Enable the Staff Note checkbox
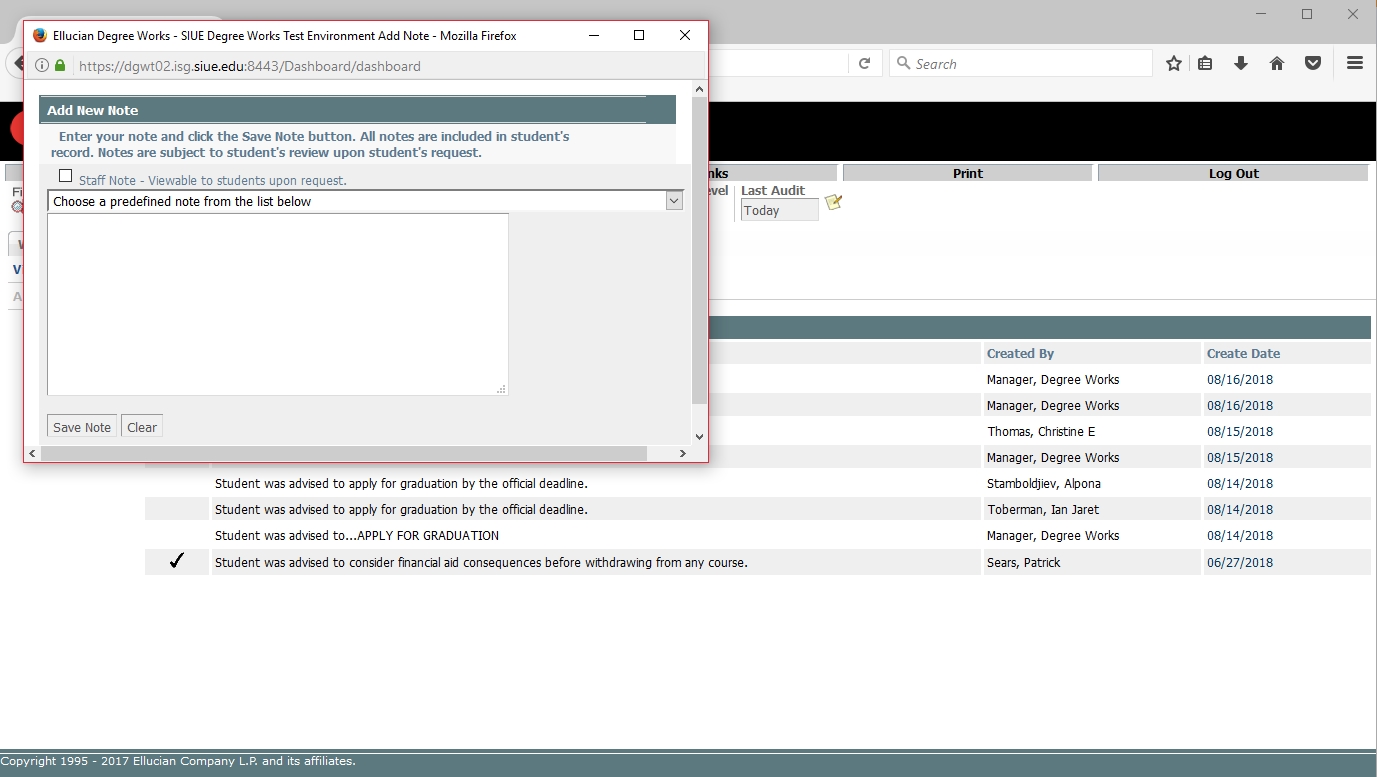 (66, 176)
